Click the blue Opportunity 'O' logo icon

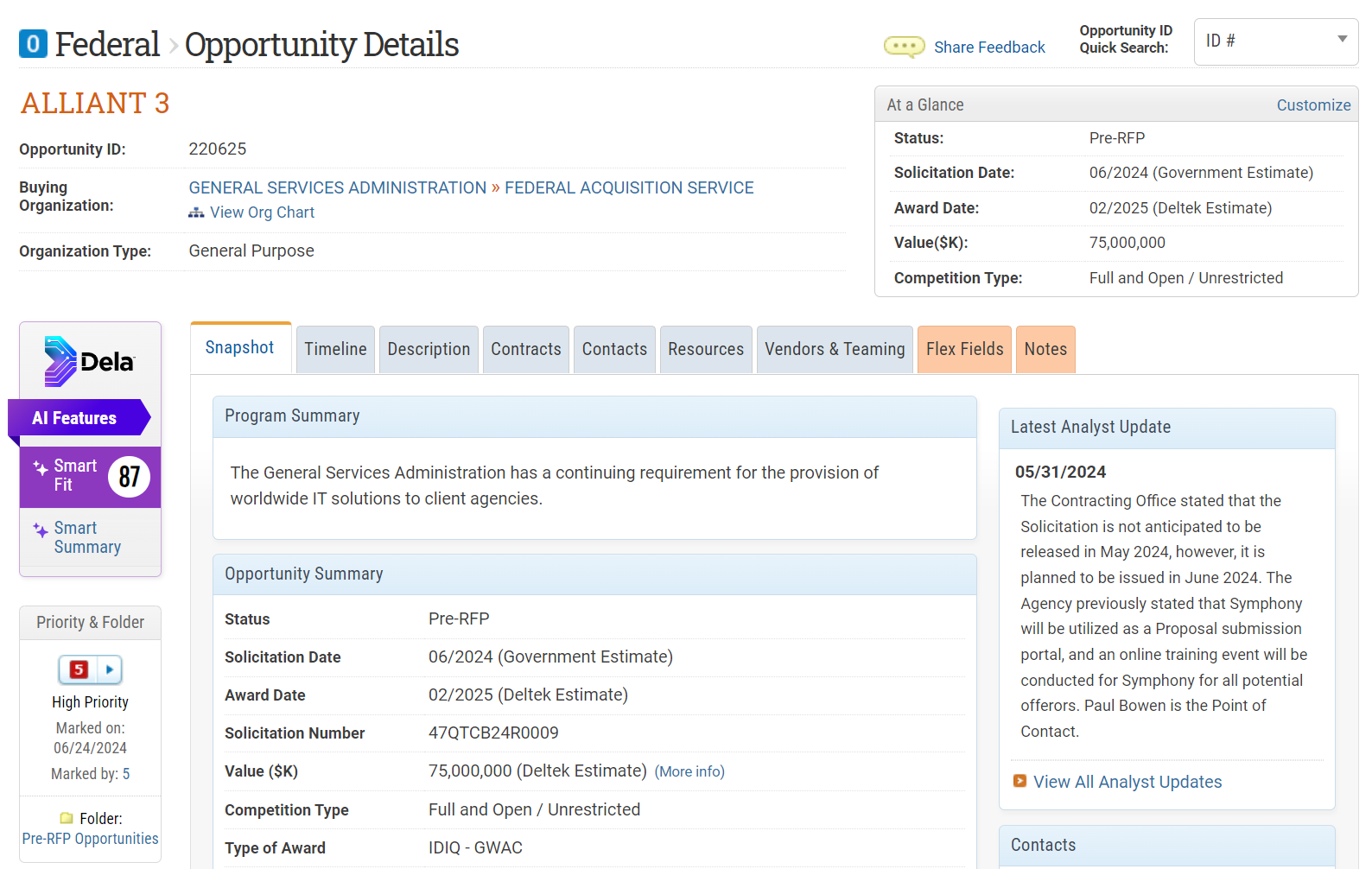[33, 44]
